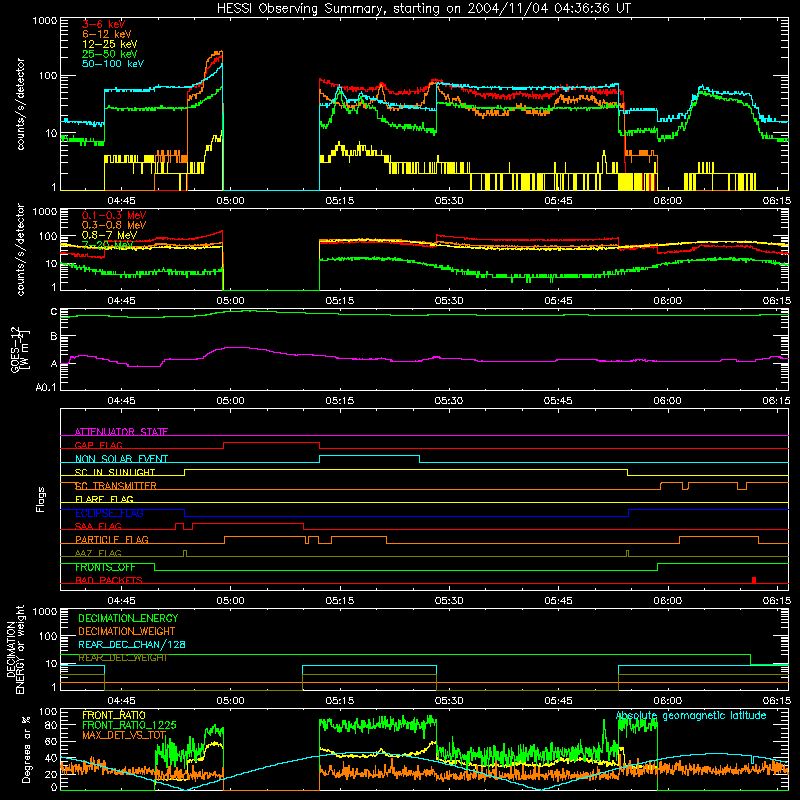Screen dimensions: 800x800
Task: Select the 25-50 keV legend label
Action: tap(110, 54)
